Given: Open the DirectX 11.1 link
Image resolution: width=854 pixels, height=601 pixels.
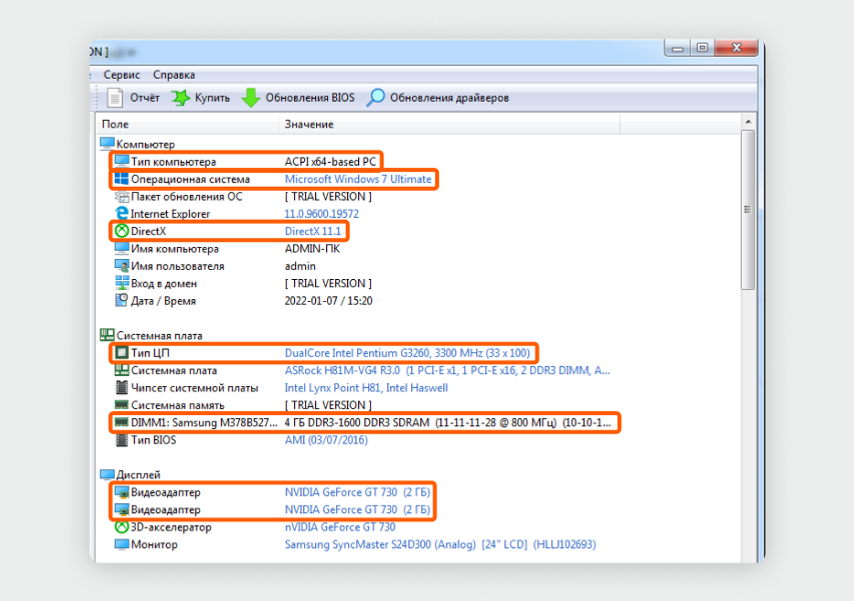Looking at the screenshot, I should (313, 231).
